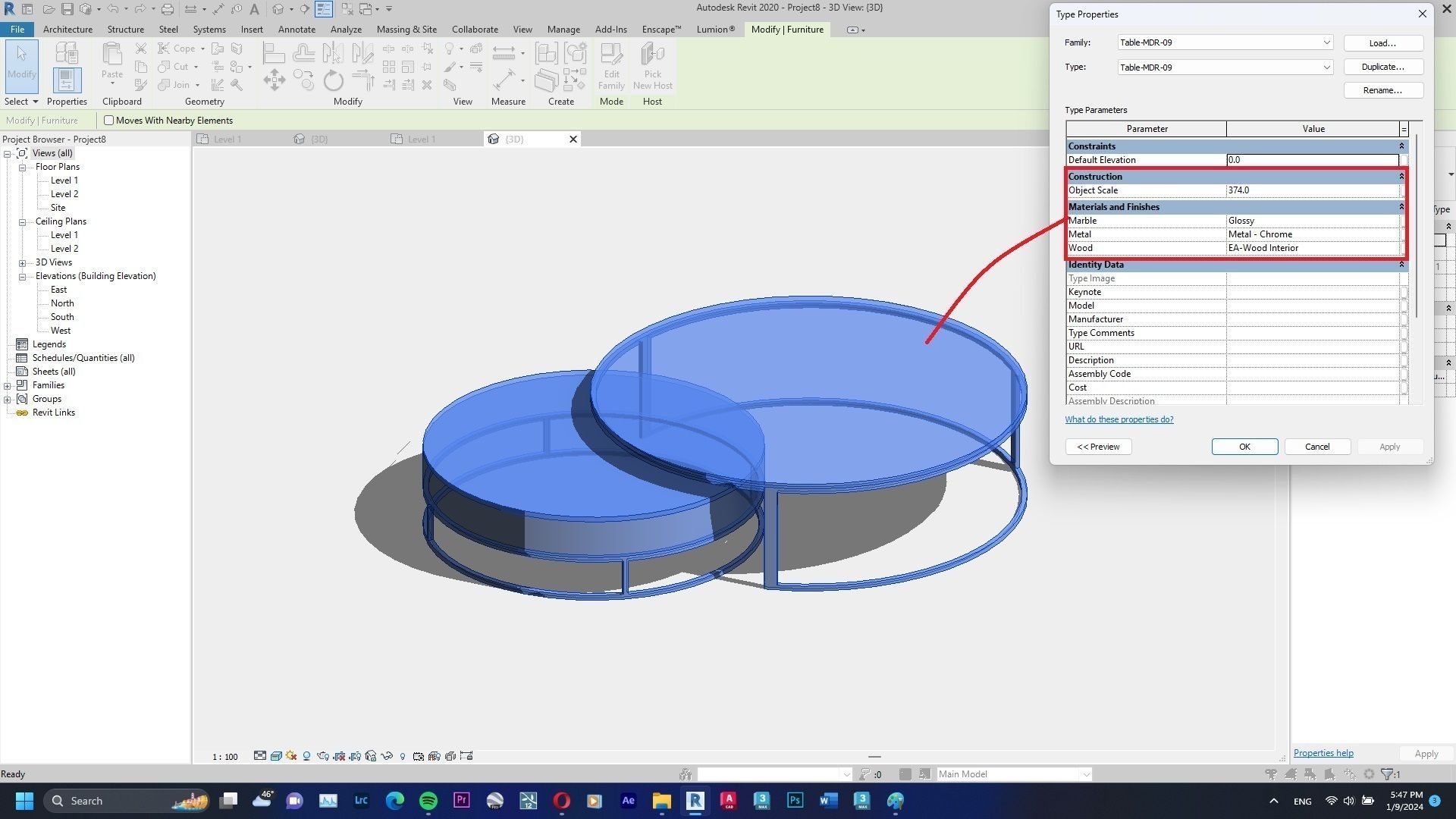Toggle sun path icon in view bar
The height and width of the screenshot is (819, 1456).
click(x=291, y=756)
